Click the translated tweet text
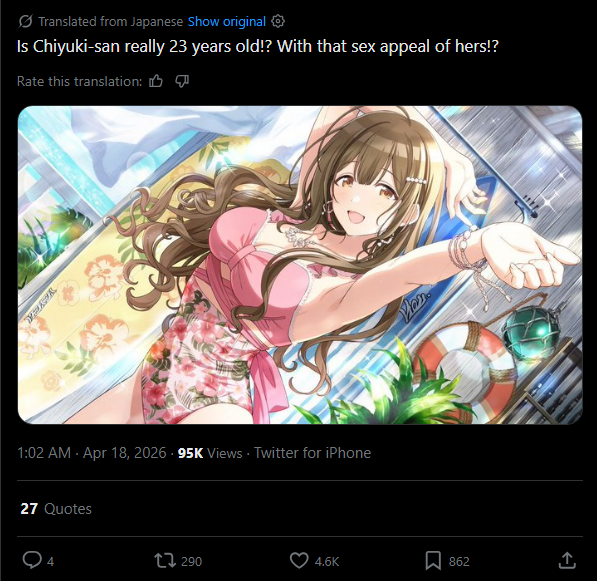The image size is (597, 581). click(x=258, y=46)
